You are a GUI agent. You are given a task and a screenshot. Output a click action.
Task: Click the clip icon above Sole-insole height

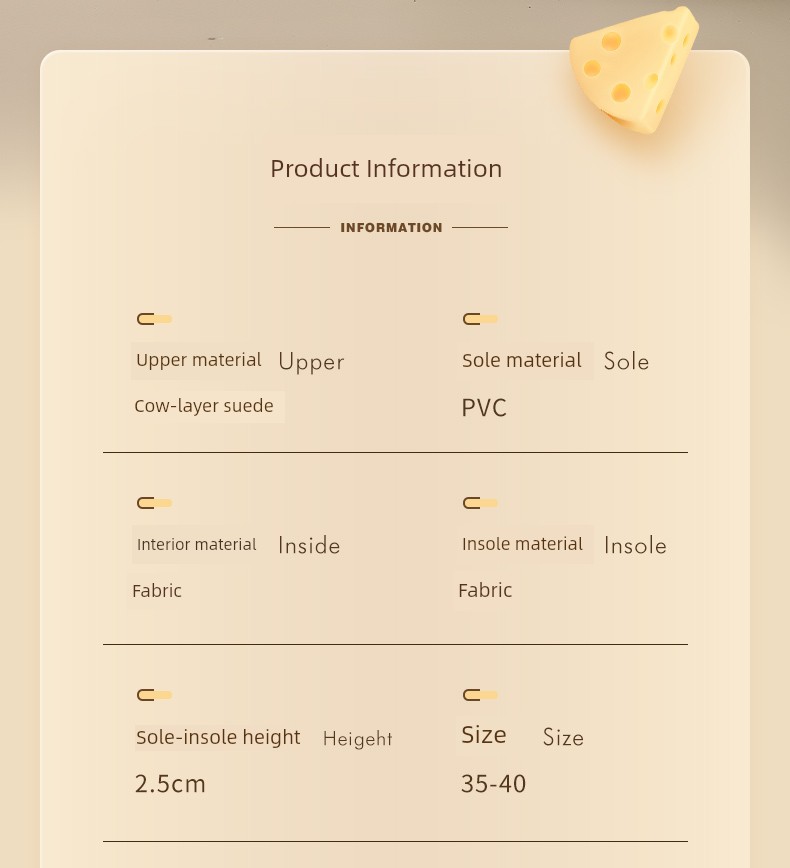pos(154,695)
